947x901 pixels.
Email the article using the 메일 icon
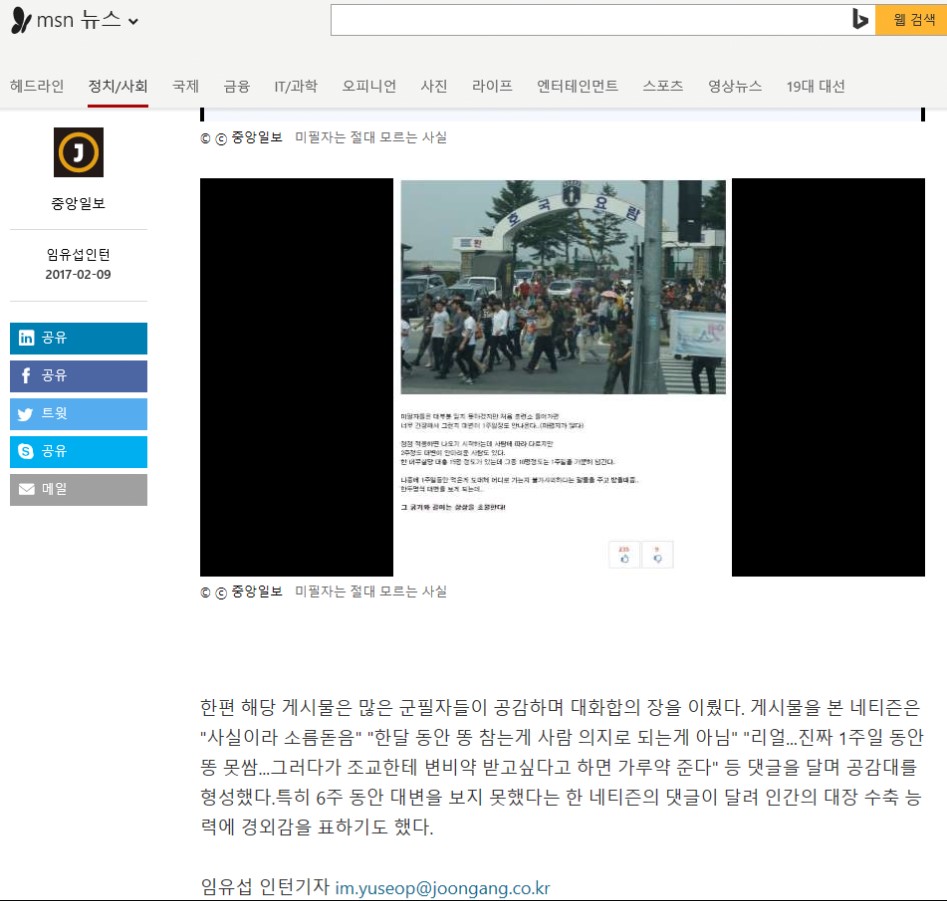78,489
